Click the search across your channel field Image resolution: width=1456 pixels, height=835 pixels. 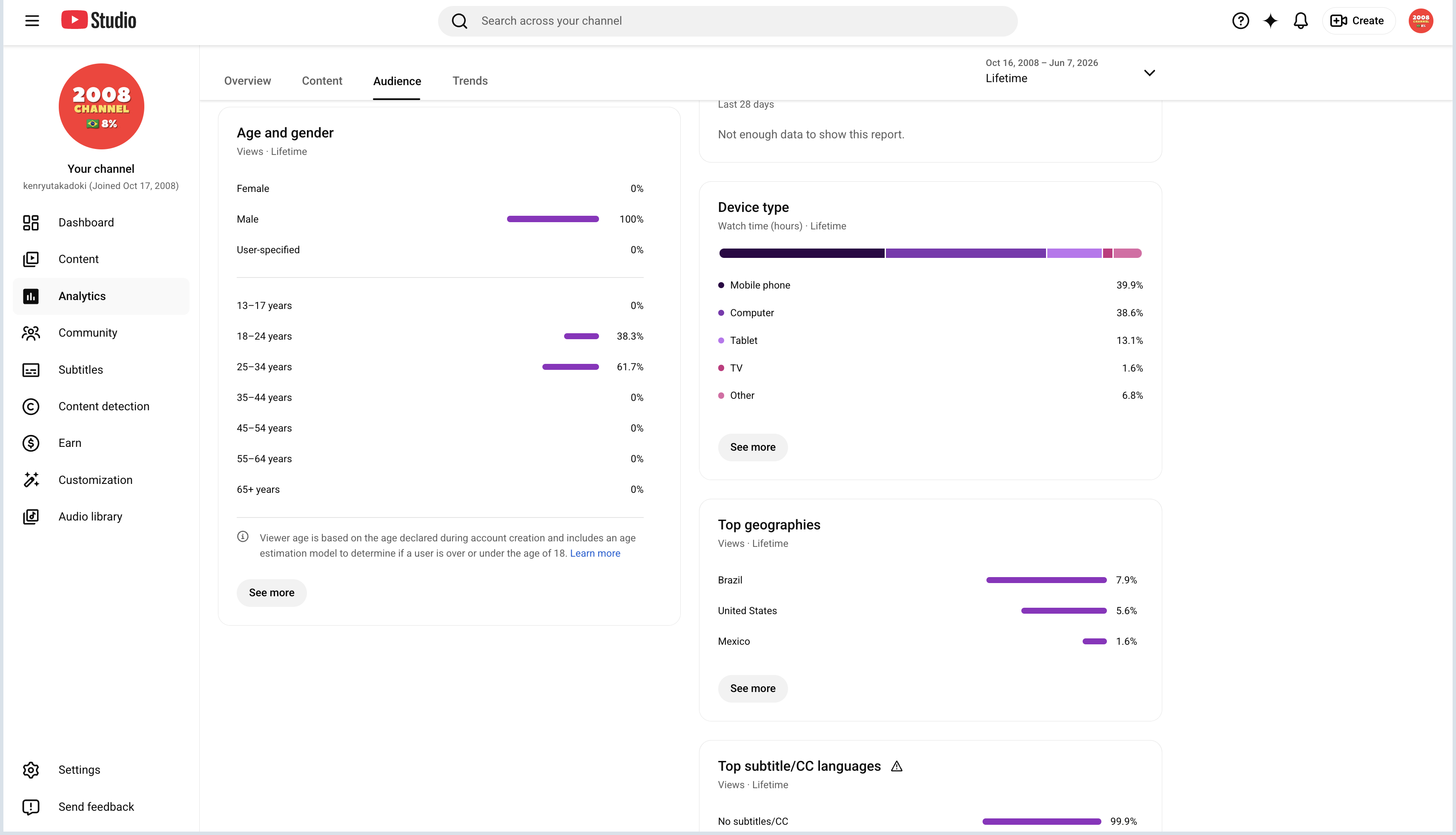(728, 21)
